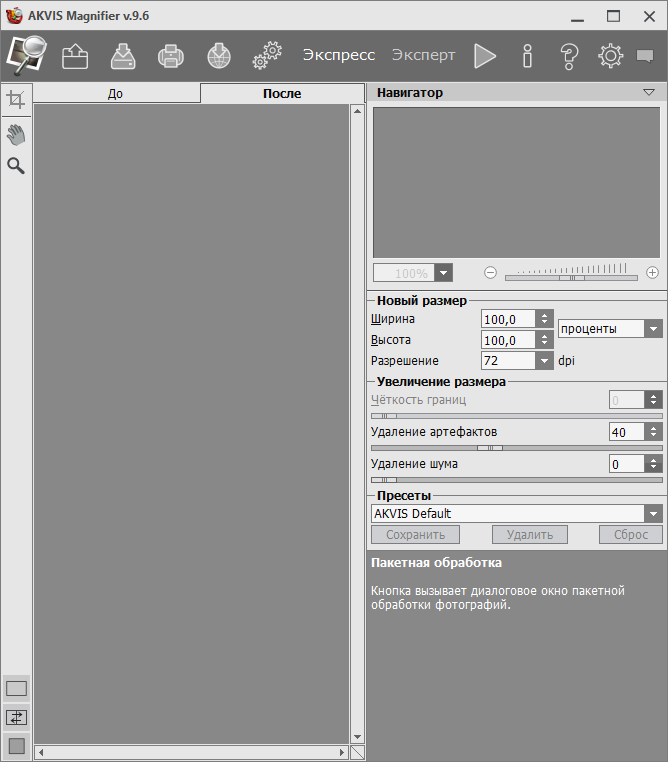The height and width of the screenshot is (762, 668).
Task: Click the Удалить preset button
Action: [530, 535]
